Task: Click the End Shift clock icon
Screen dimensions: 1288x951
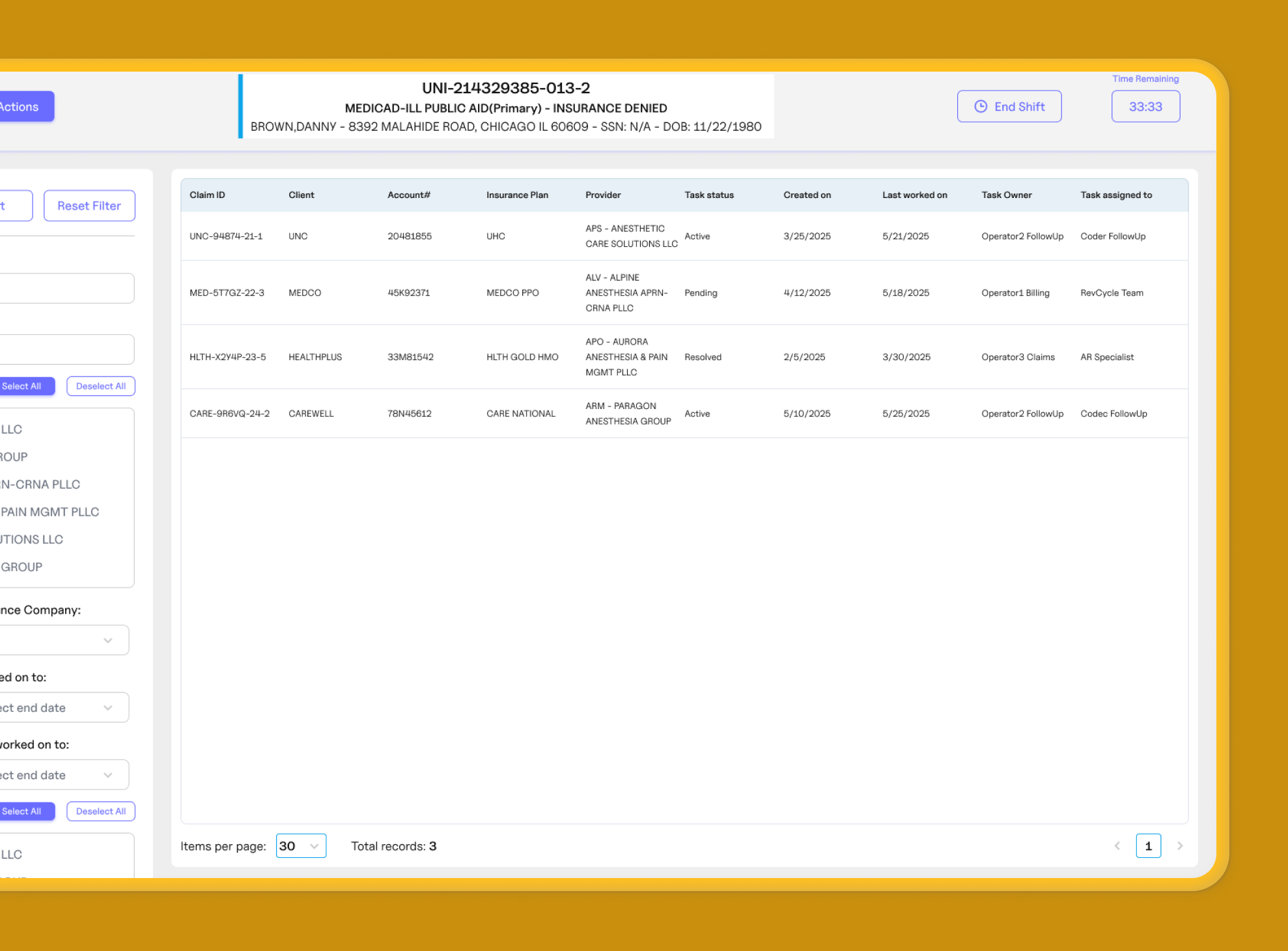Action: click(x=981, y=106)
